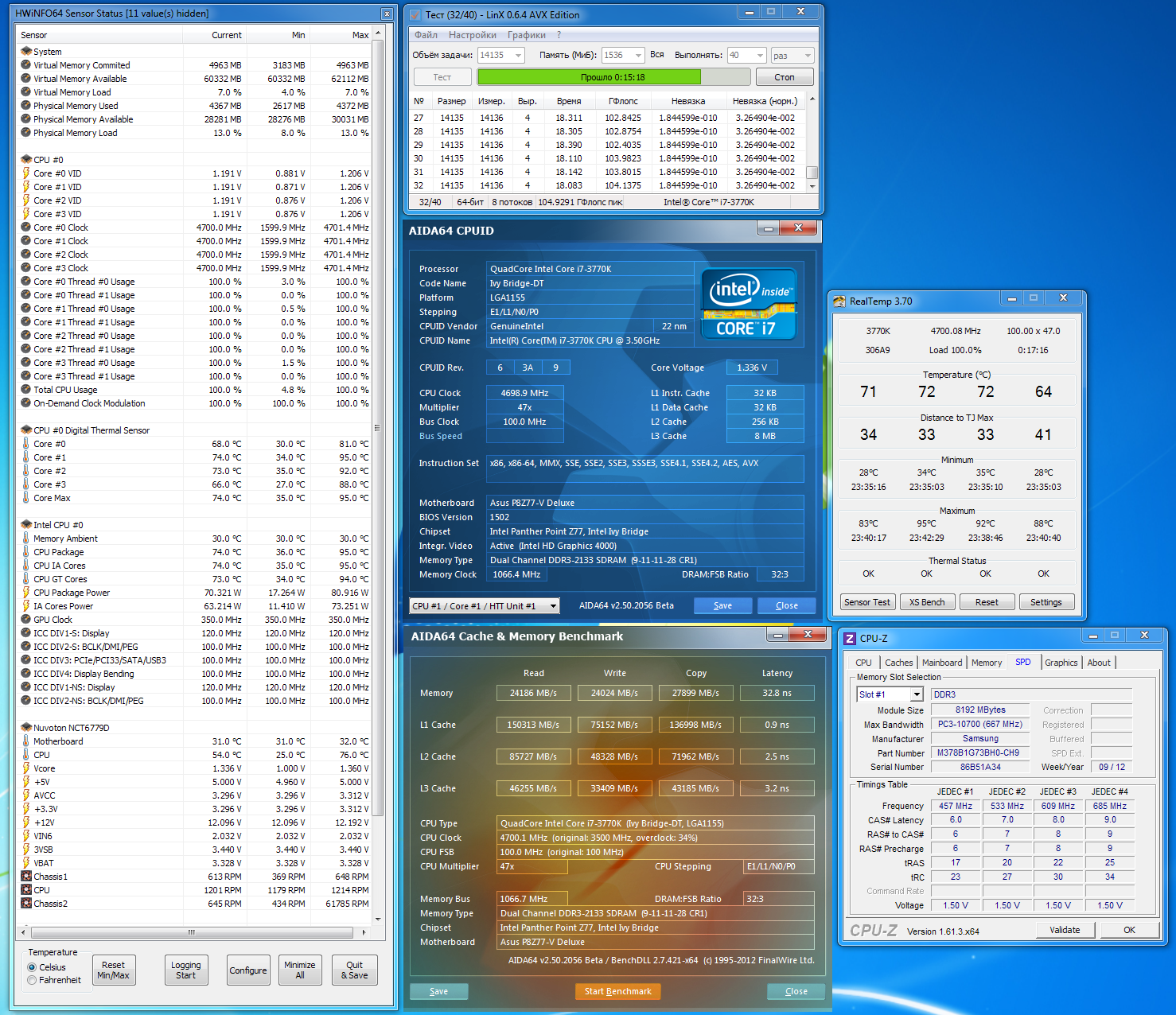Viewport: 1176px width, 1015px height.
Task: Expand the Slot #1 memory slot dropdown
Action: [x=916, y=694]
